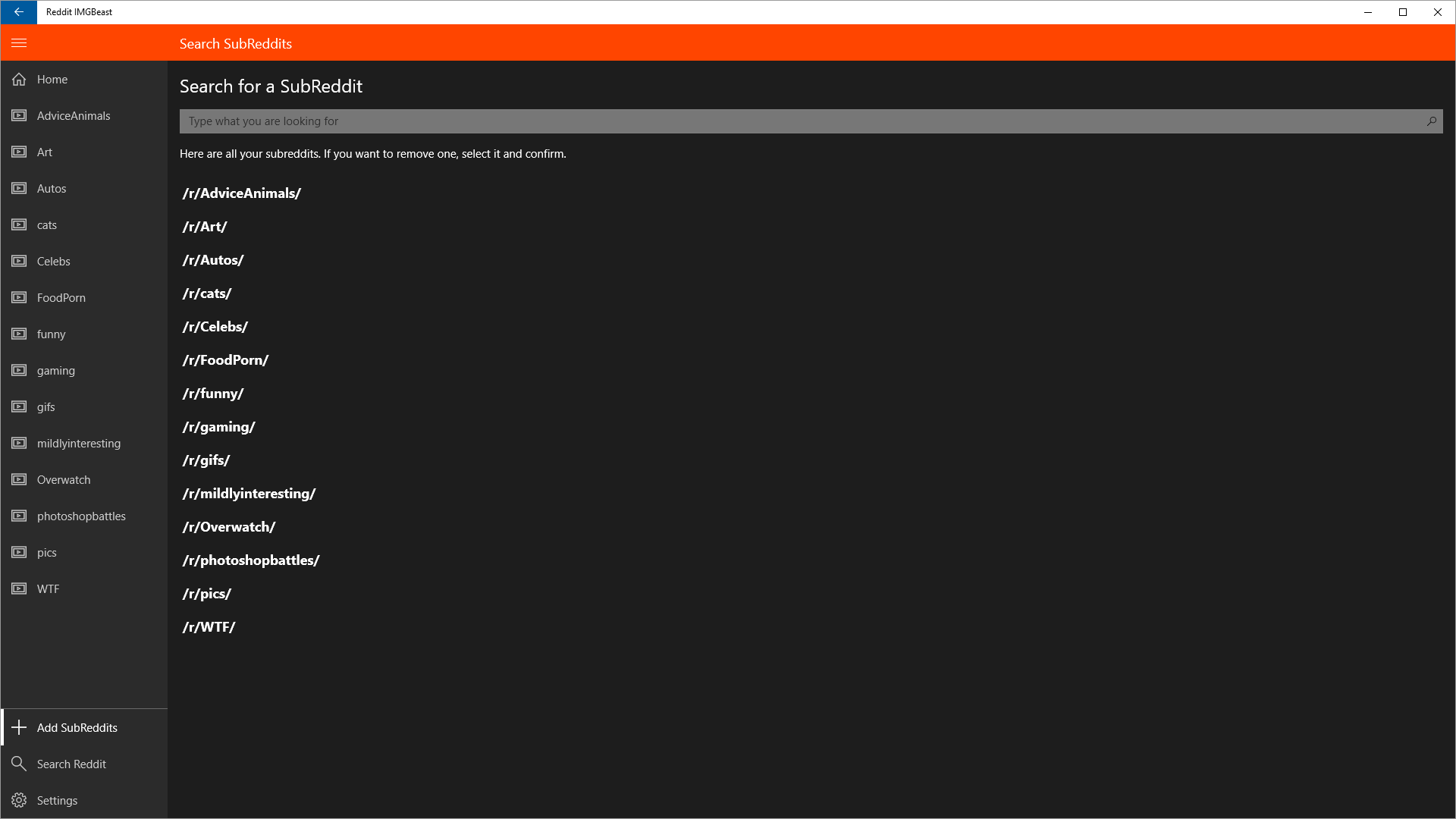Open WTF in the sidebar
The image size is (1456, 819).
(x=84, y=588)
